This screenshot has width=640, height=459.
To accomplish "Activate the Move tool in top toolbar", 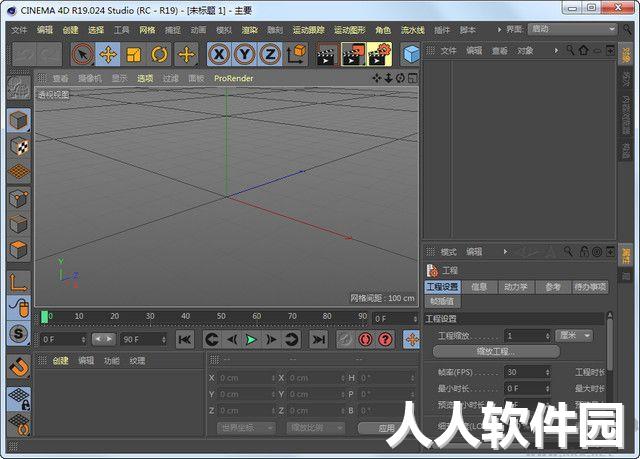I will point(108,54).
